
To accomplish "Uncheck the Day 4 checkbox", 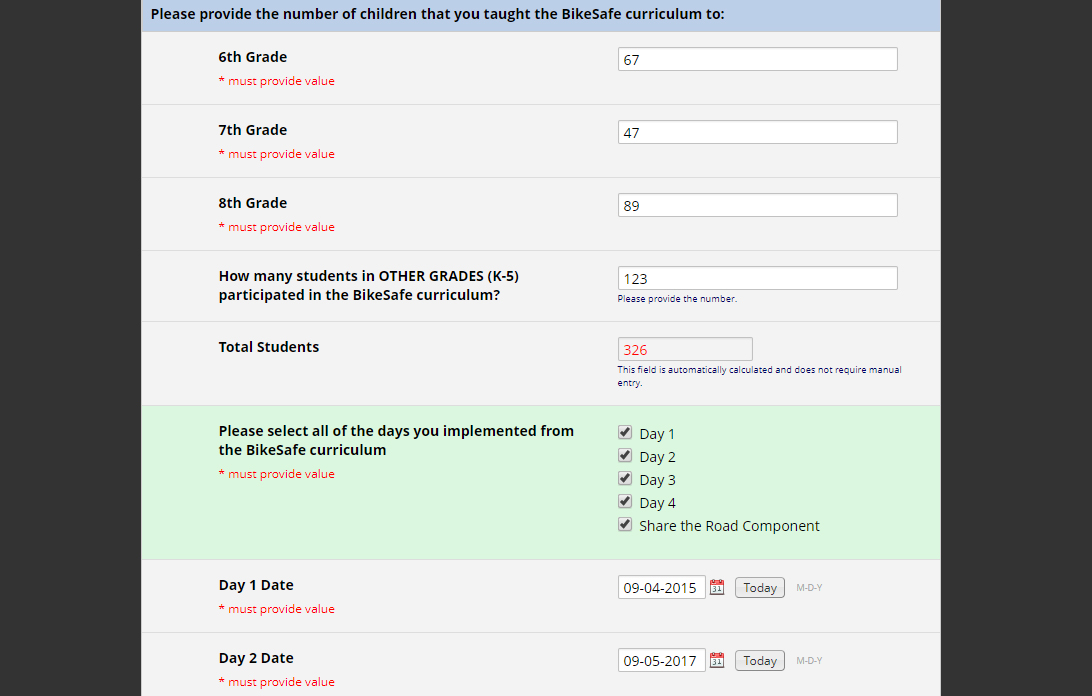I will point(625,502).
